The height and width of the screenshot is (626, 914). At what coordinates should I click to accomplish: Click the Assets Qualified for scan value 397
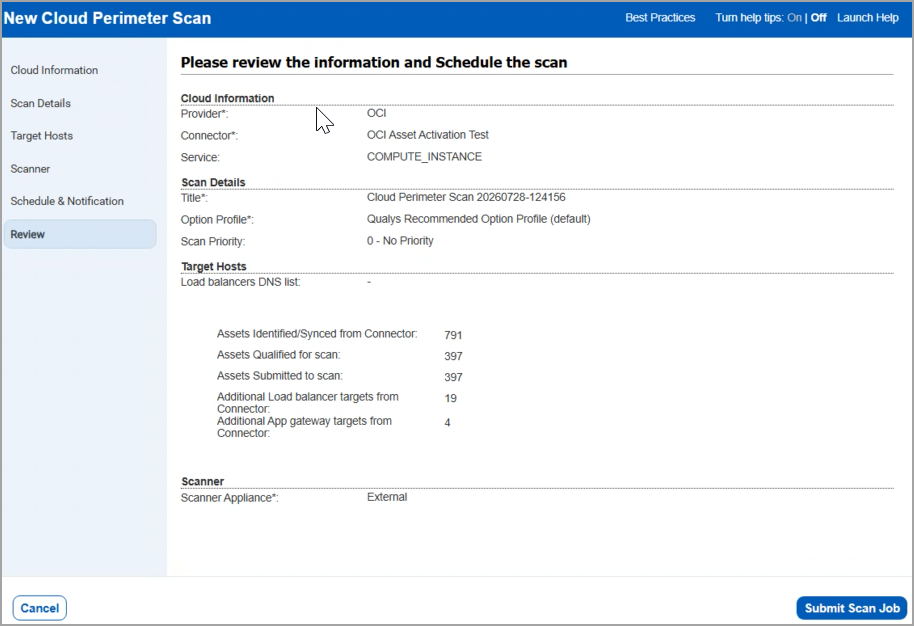[453, 356]
